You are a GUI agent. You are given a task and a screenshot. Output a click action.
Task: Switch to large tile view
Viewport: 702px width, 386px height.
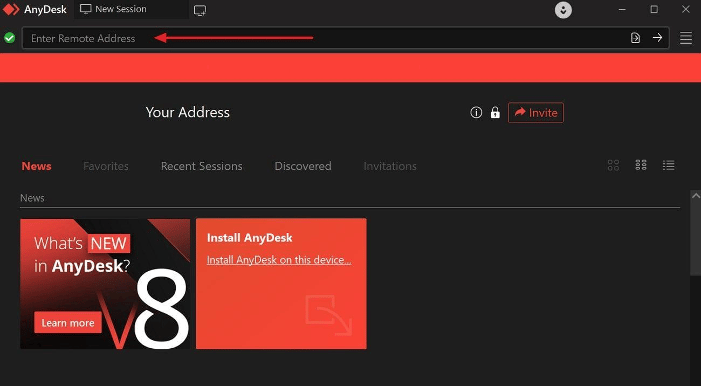coord(613,165)
